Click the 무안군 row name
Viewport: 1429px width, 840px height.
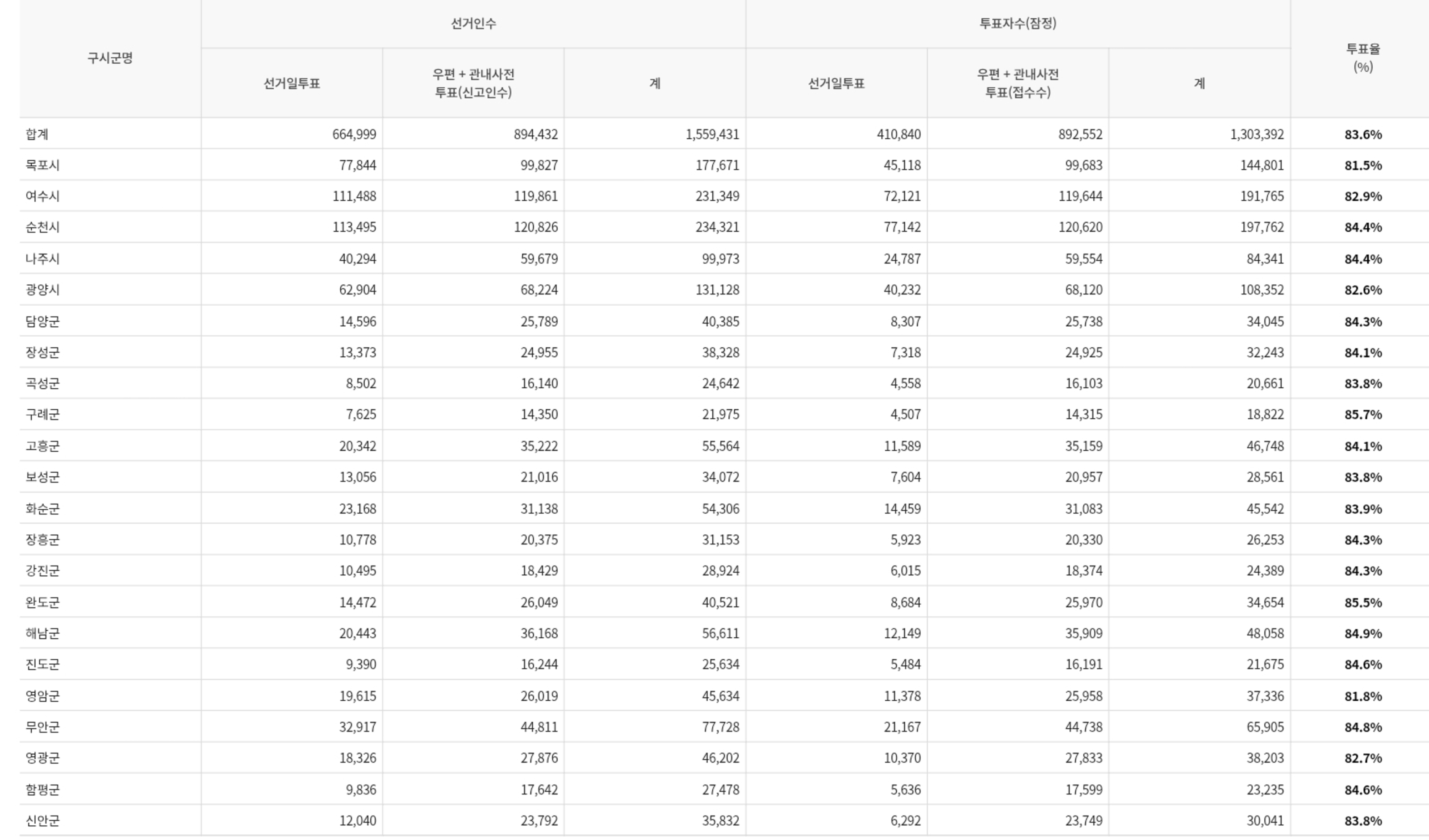tap(42, 727)
